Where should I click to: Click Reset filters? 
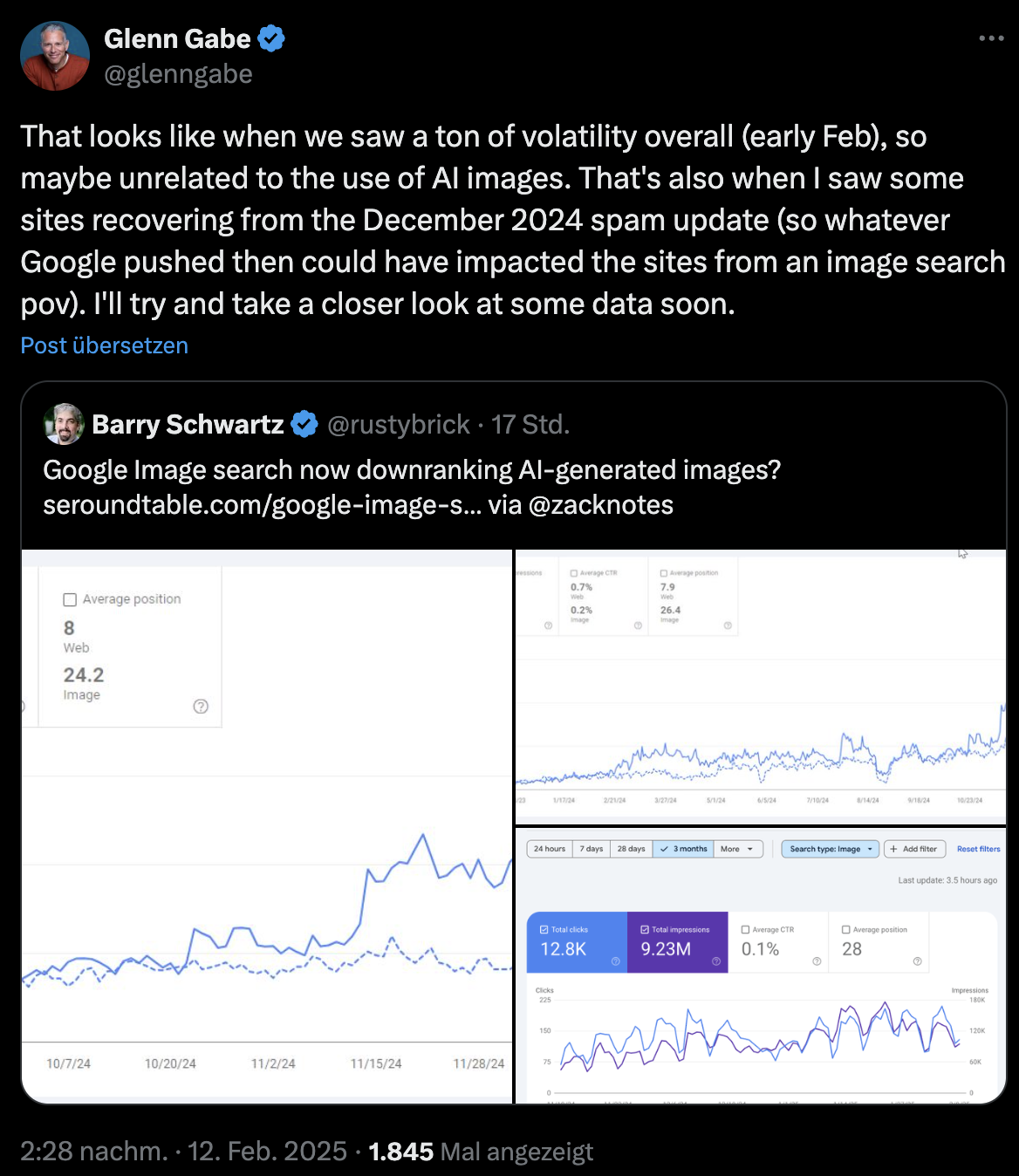point(978,848)
